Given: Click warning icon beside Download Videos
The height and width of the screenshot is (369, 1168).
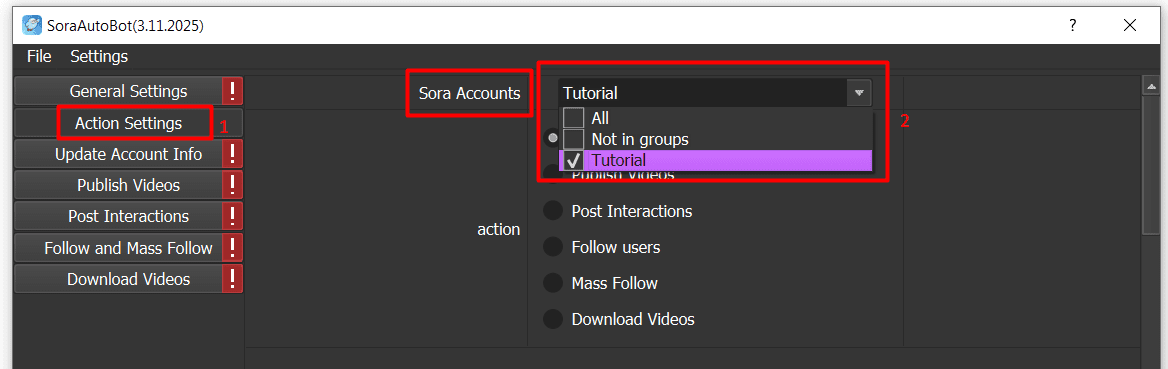Looking at the screenshot, I should (232, 279).
